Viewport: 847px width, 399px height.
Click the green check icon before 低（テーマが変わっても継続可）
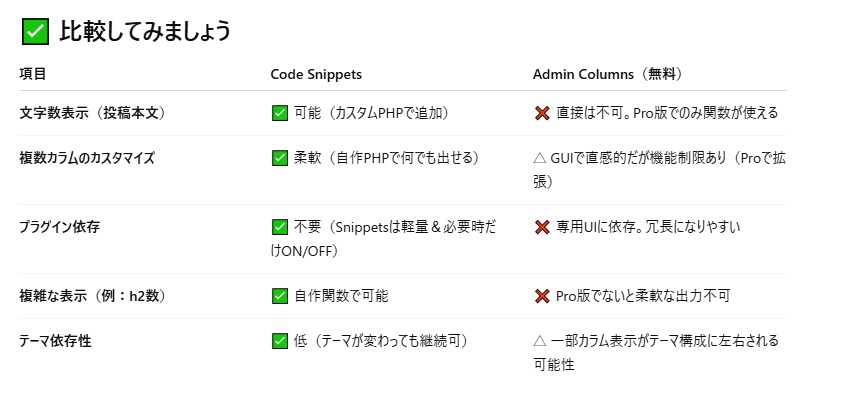280,341
